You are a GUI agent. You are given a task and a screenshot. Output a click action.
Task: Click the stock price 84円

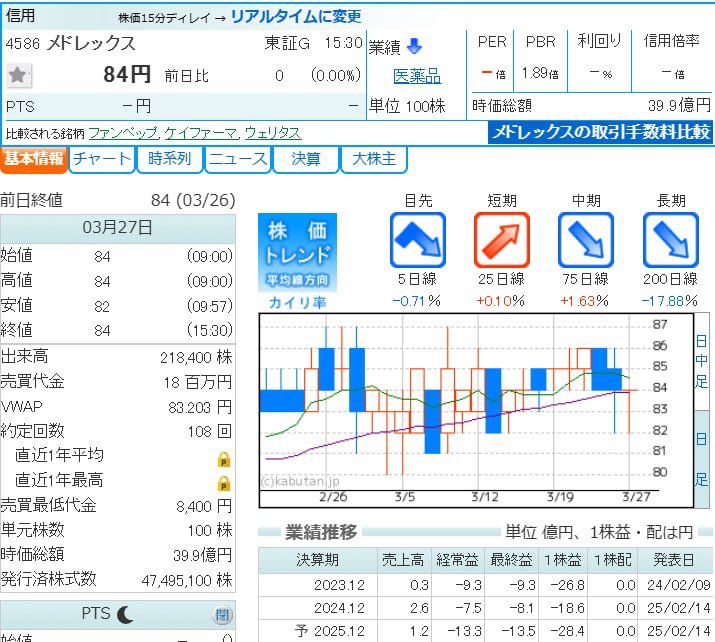pos(127,74)
